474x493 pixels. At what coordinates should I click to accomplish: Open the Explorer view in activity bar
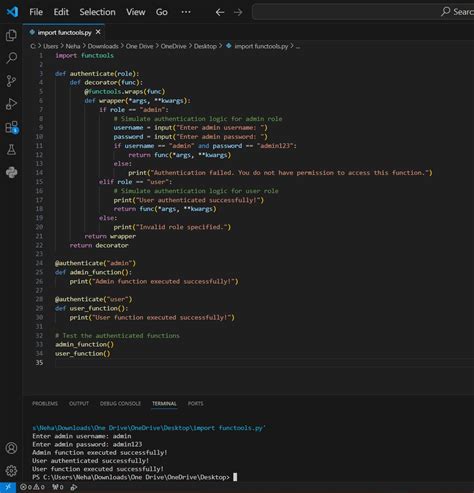pos(11,35)
